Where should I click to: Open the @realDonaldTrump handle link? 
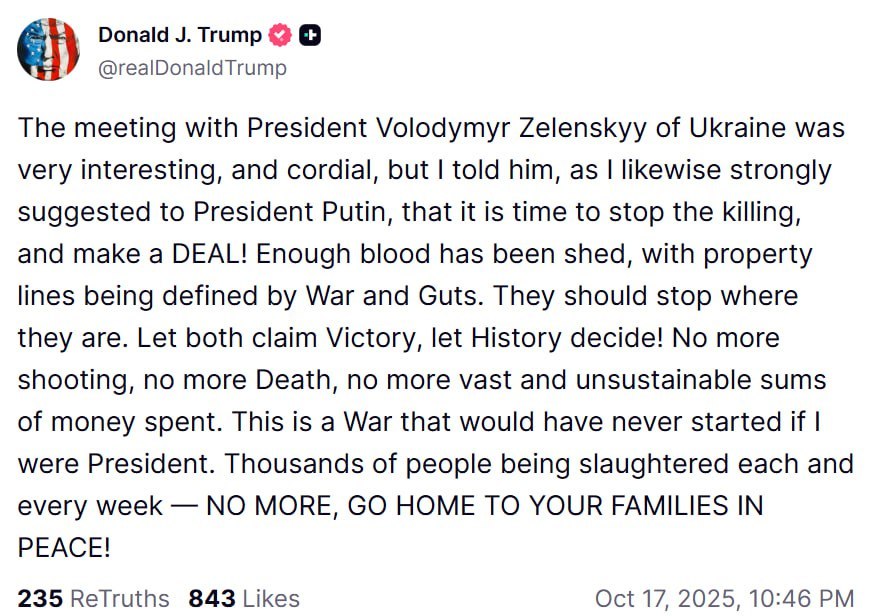pos(192,68)
